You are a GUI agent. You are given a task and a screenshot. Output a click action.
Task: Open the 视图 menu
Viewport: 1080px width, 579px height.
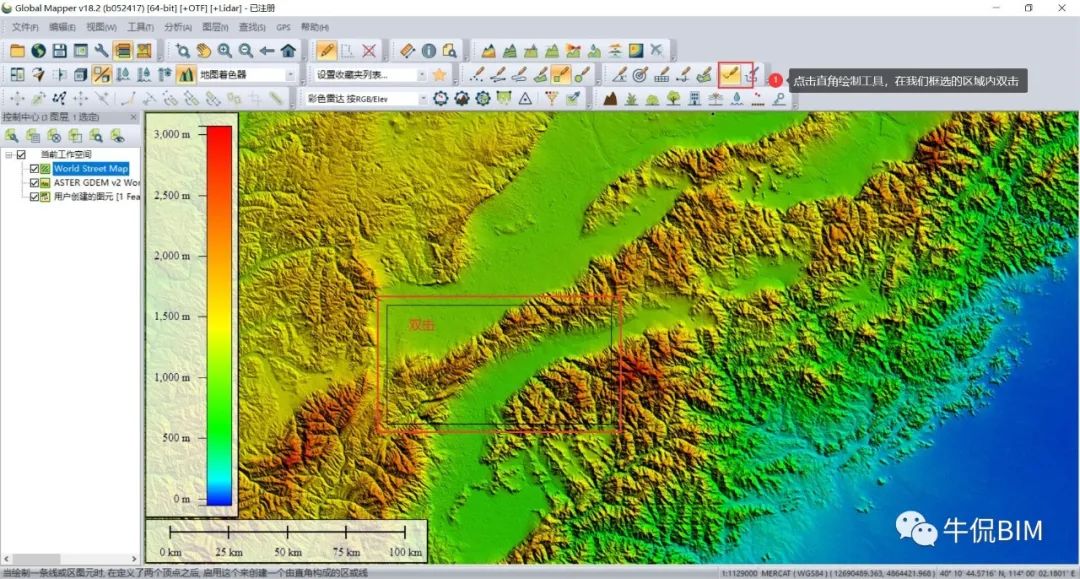(x=101, y=27)
